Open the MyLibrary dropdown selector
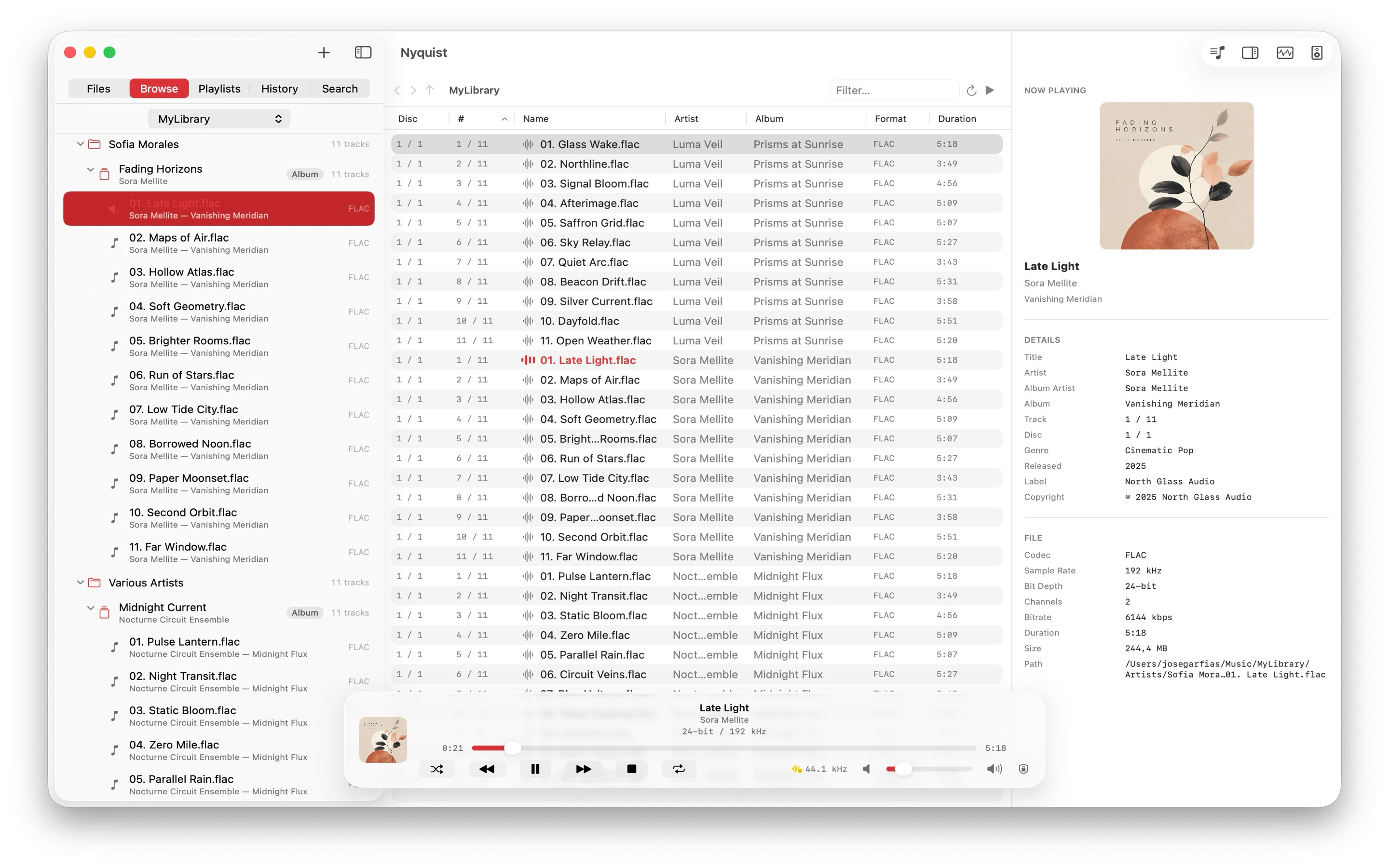This screenshot has height=868, width=1389. tap(219, 119)
